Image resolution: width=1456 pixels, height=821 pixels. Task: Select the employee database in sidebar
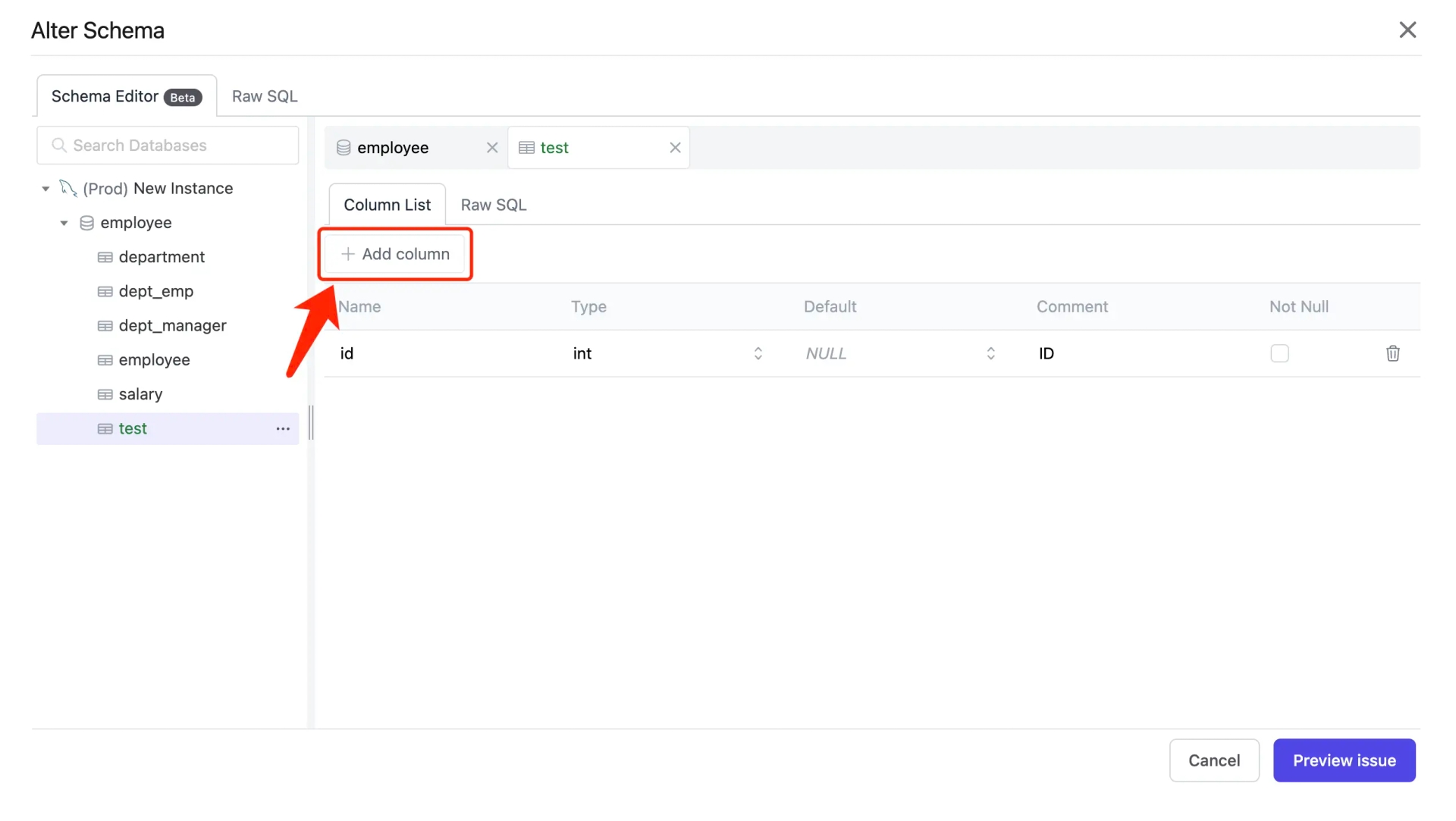(x=136, y=223)
